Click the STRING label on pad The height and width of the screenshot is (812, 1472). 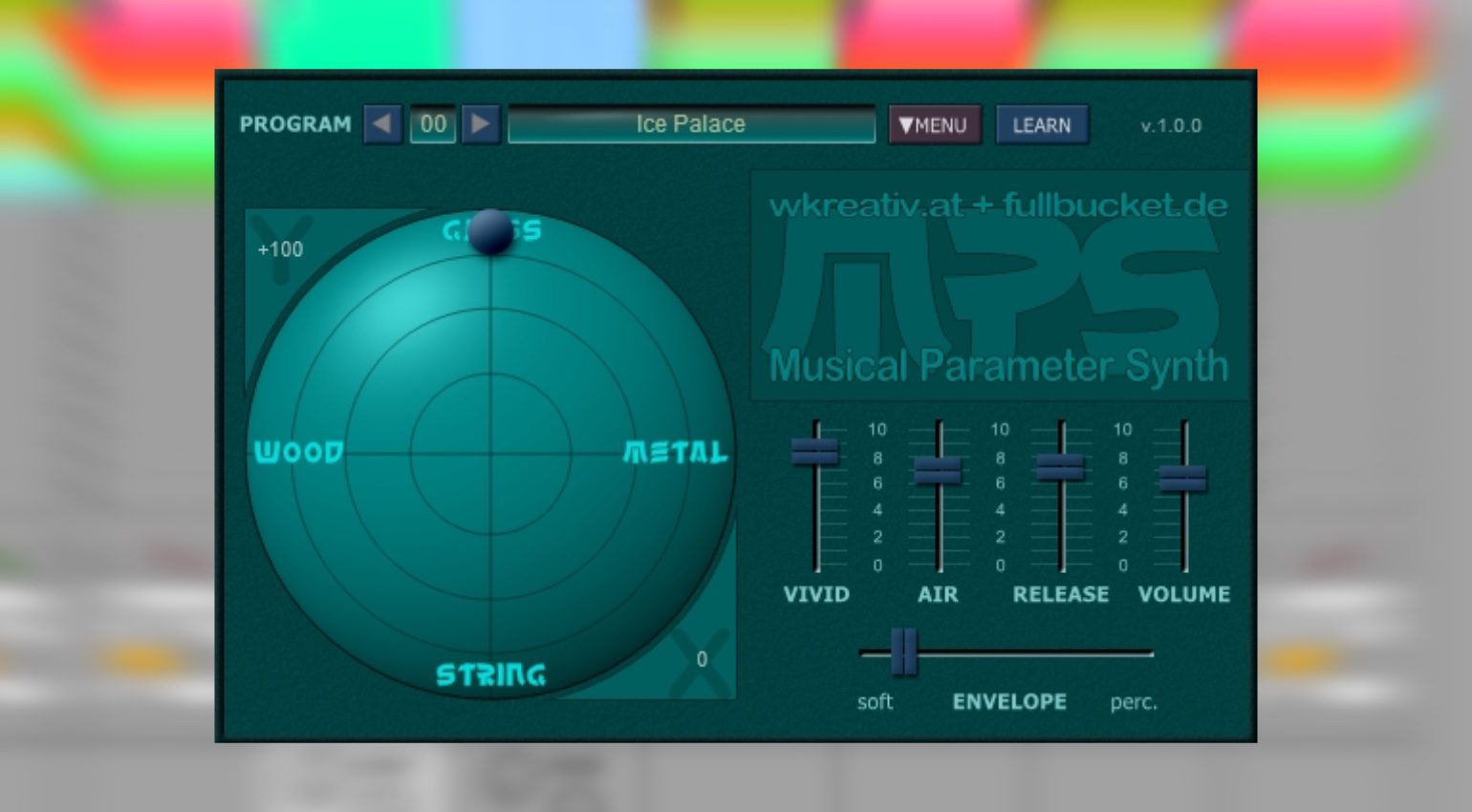click(490, 674)
